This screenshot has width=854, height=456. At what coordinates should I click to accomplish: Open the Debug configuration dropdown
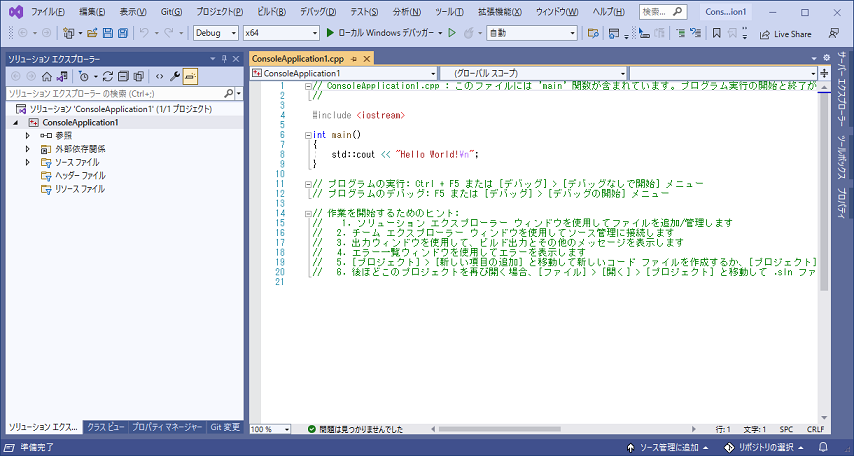[x=216, y=33]
